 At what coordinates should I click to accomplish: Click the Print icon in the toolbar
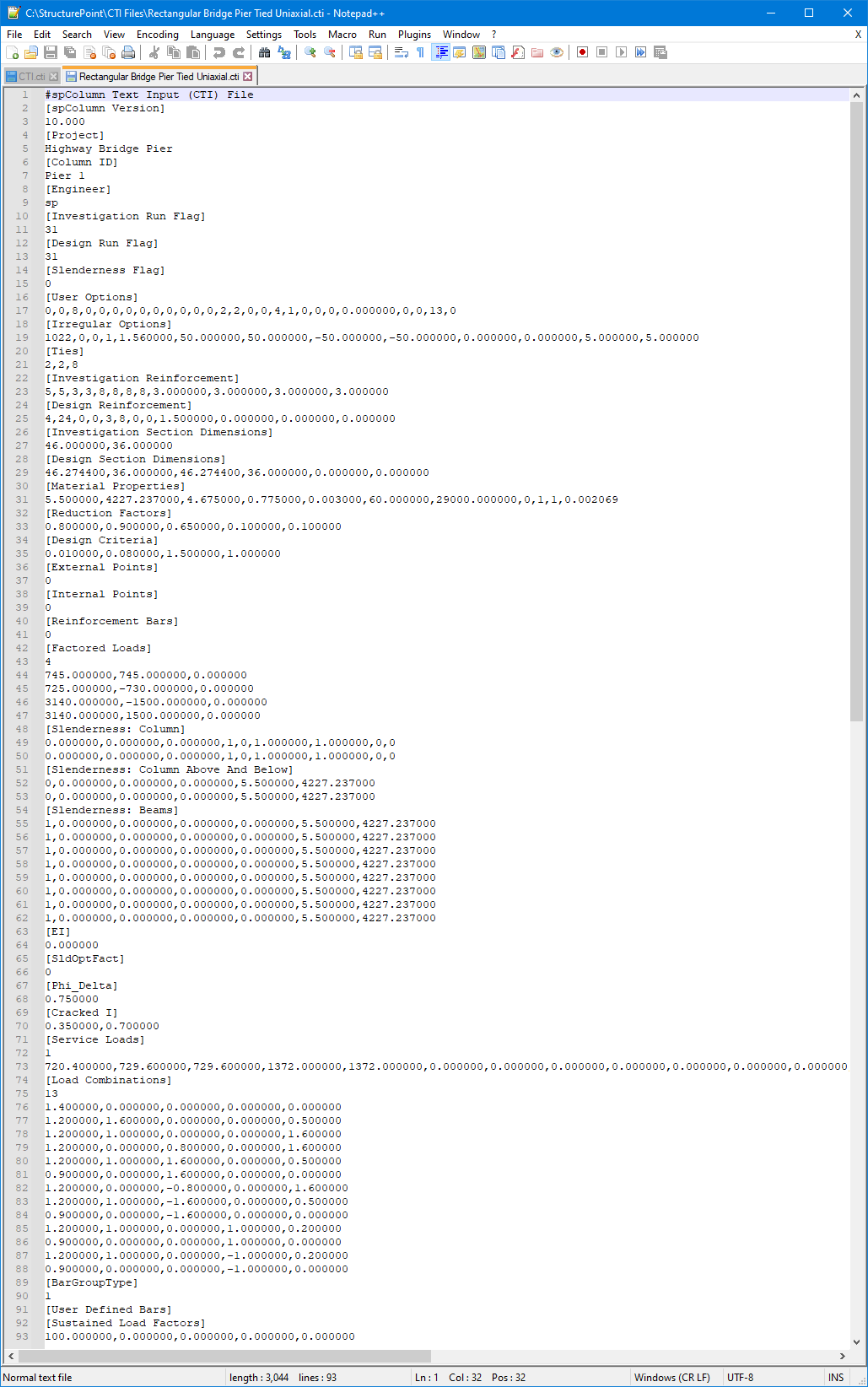tap(128, 52)
